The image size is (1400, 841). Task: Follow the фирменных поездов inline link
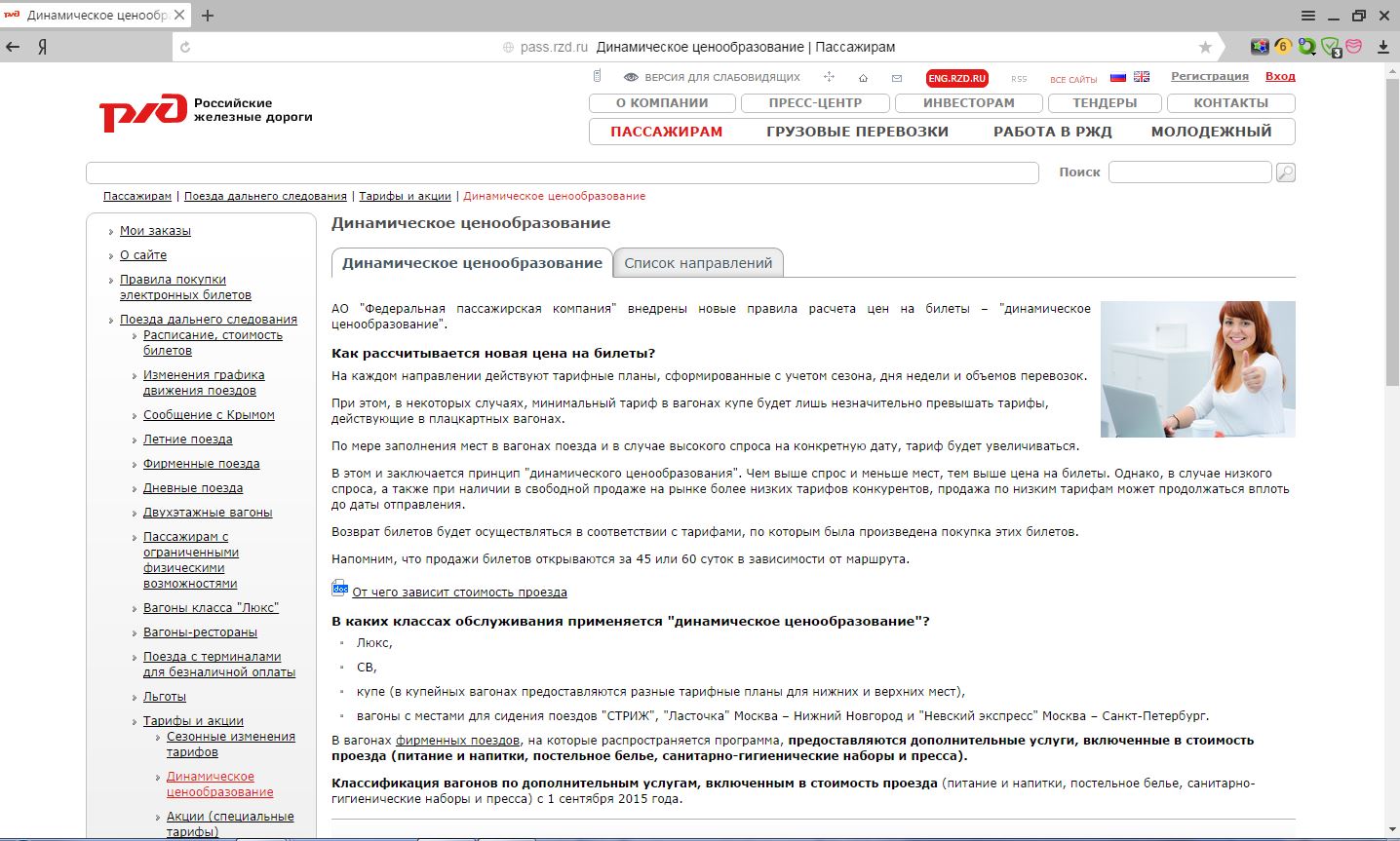point(457,741)
